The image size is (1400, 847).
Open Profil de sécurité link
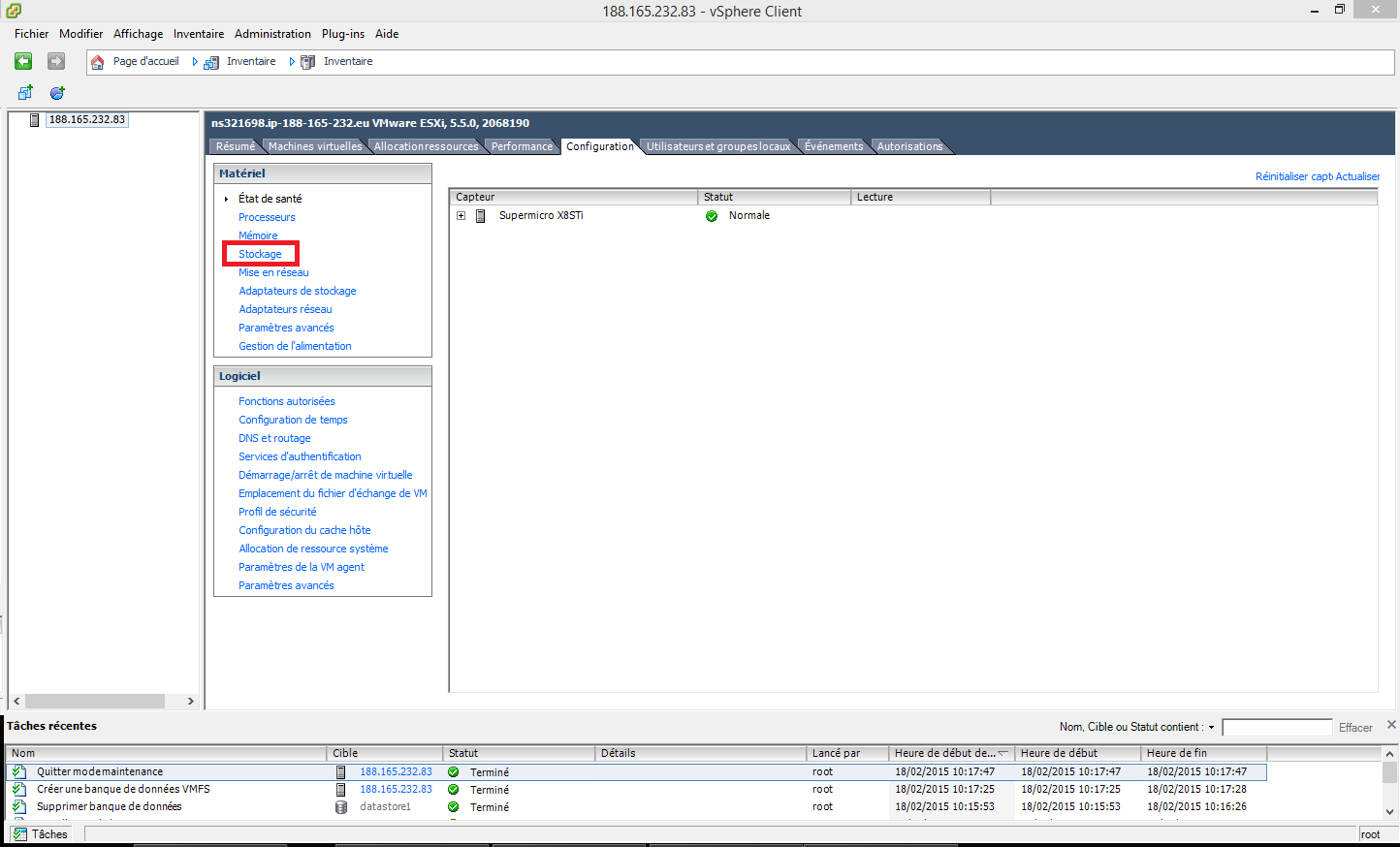click(277, 512)
